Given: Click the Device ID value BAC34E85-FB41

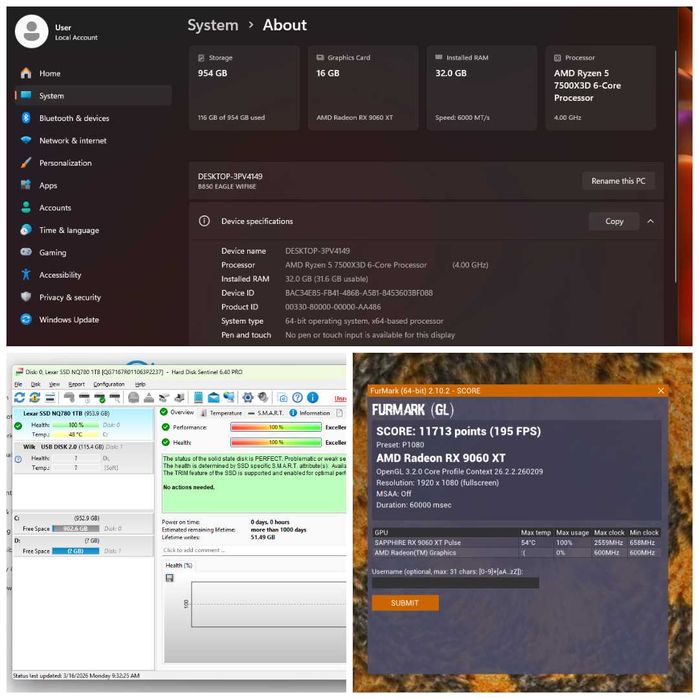Looking at the screenshot, I should tap(359, 292).
